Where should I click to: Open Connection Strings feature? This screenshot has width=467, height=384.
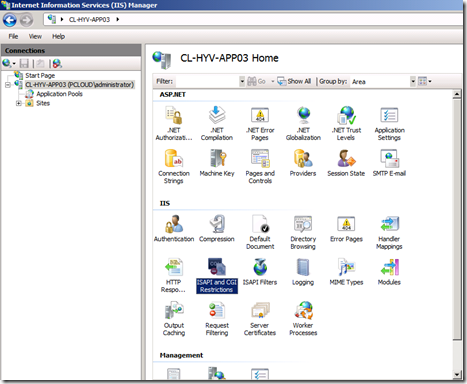click(x=174, y=166)
